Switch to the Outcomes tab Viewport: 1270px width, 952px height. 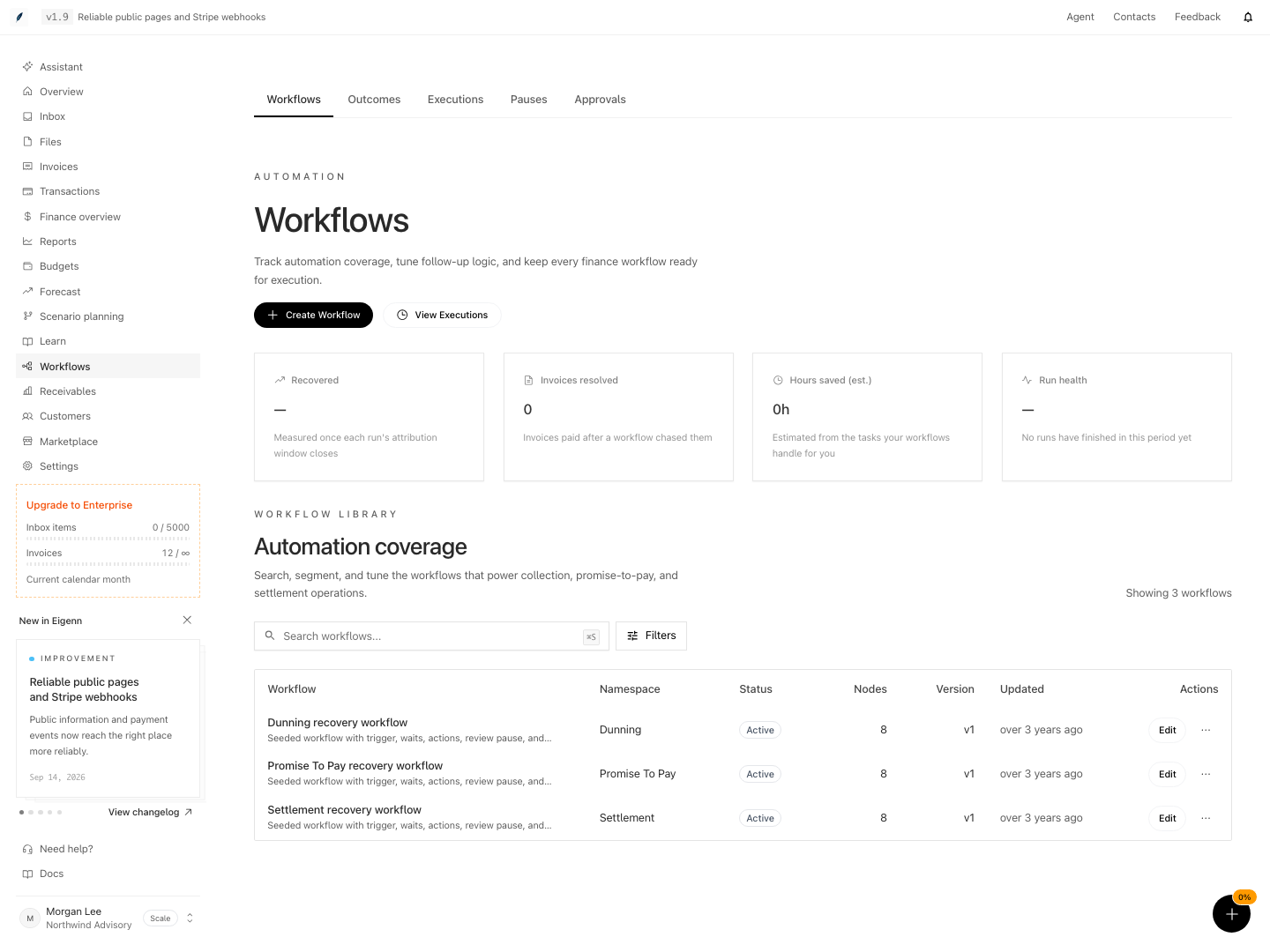coord(374,100)
